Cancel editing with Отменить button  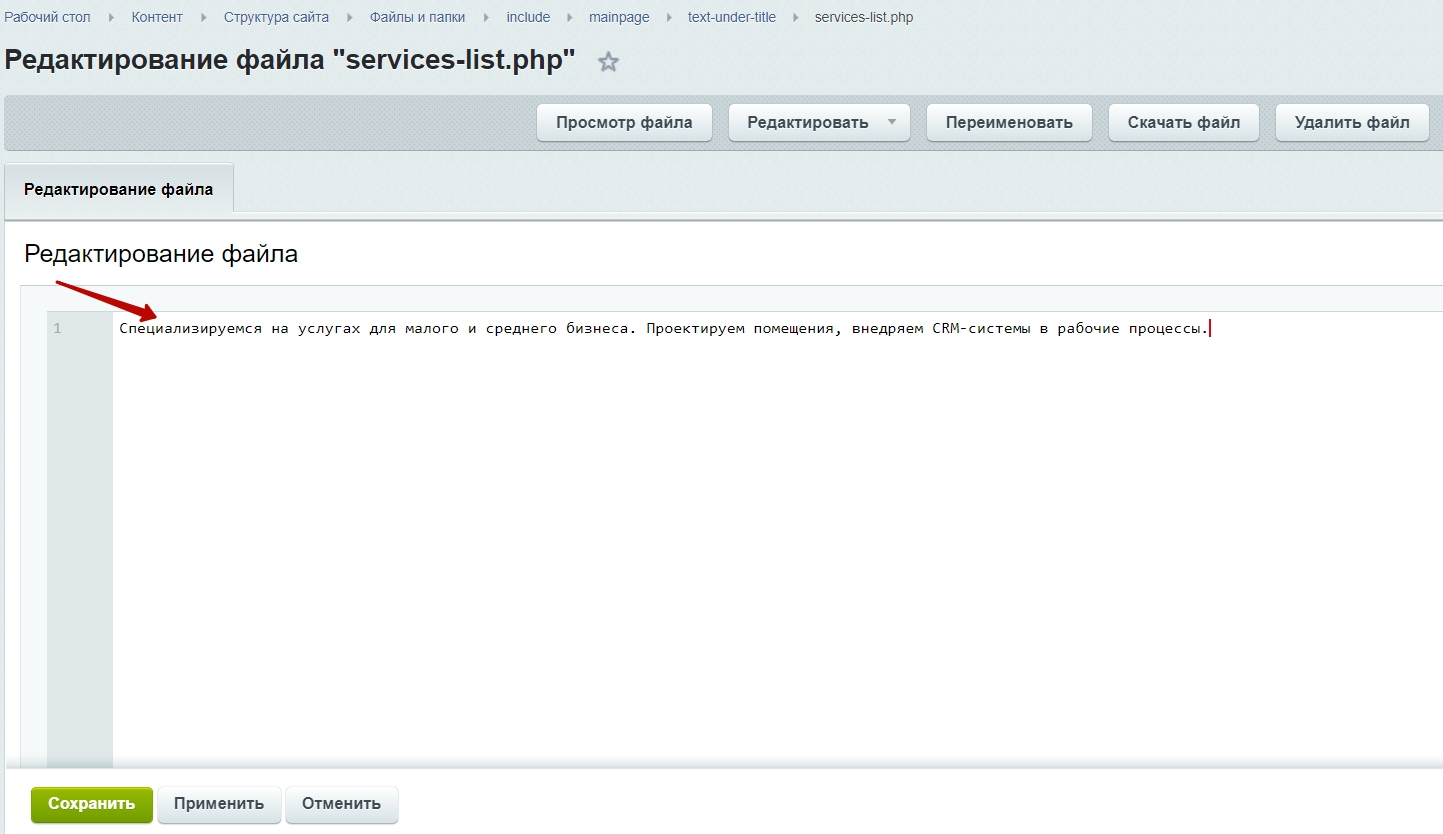click(x=342, y=804)
